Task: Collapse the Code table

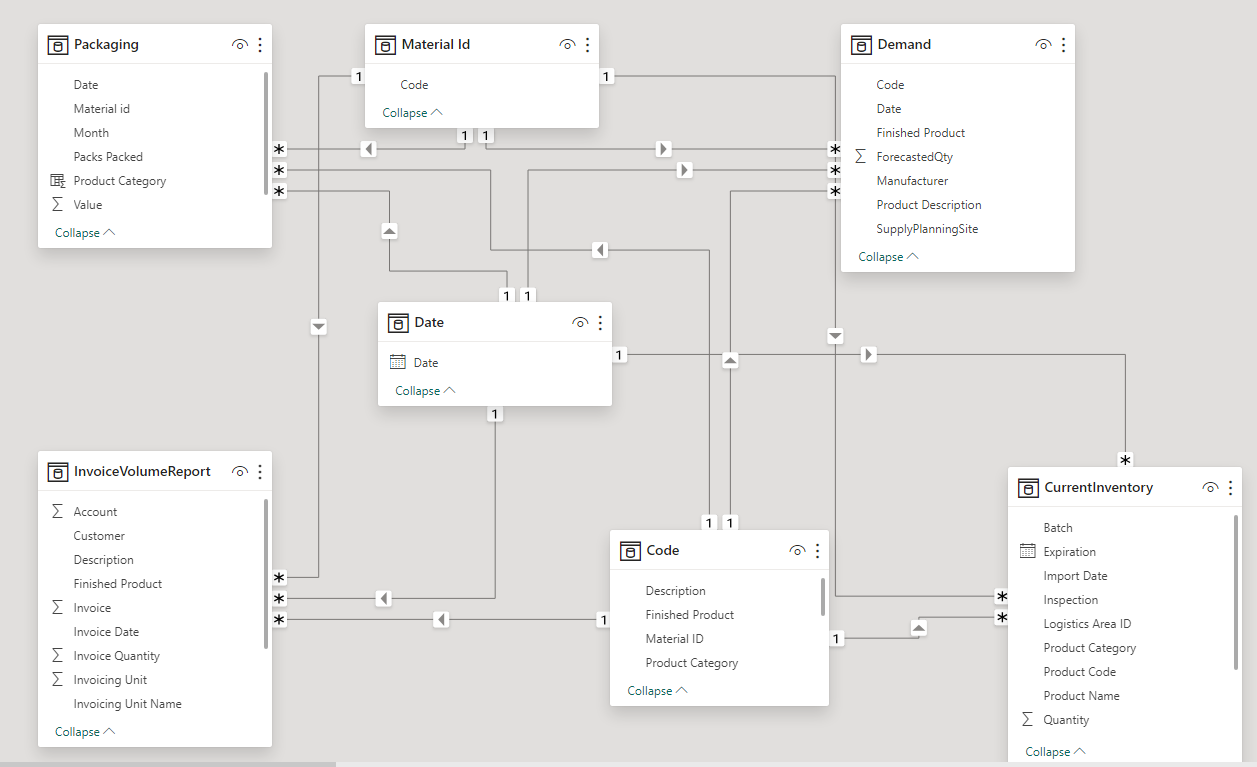Action: 657,691
